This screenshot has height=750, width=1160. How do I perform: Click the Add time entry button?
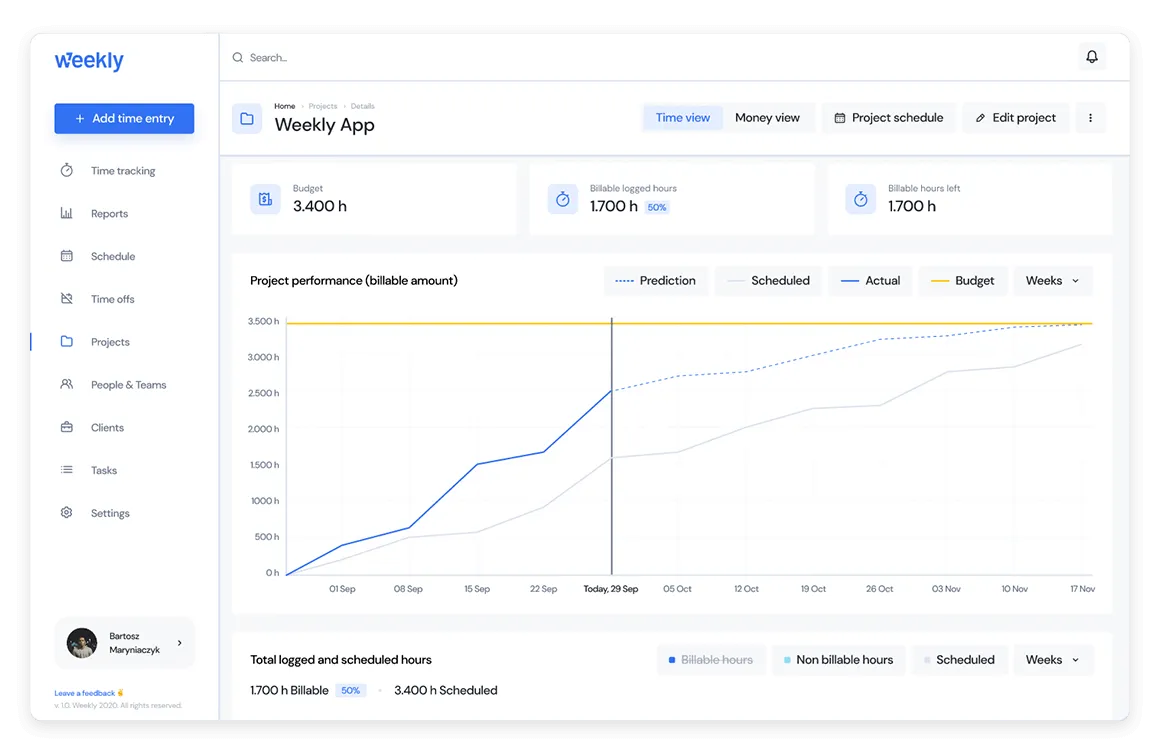click(x=124, y=118)
